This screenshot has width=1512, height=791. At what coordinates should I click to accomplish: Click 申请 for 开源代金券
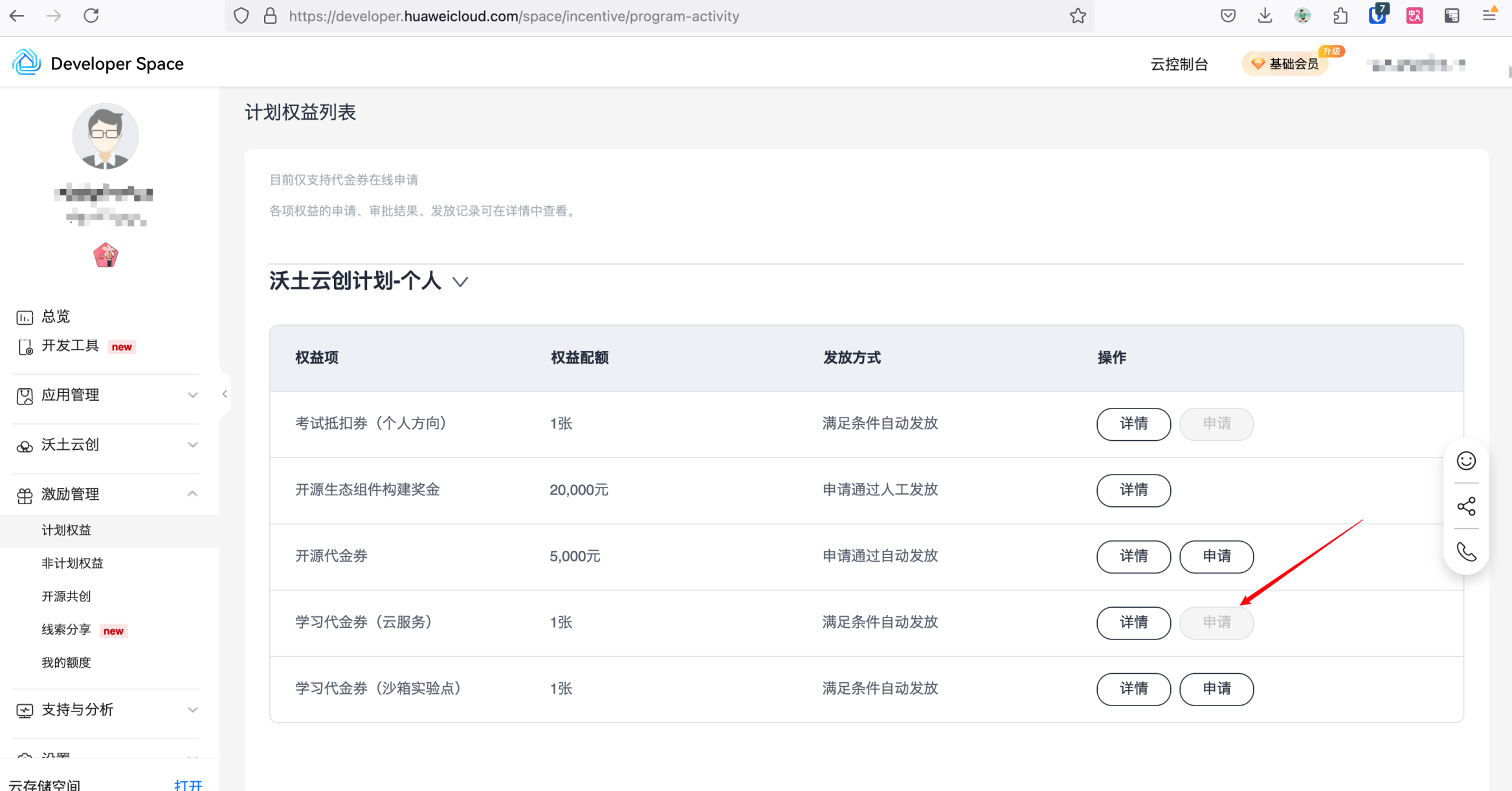1216,556
